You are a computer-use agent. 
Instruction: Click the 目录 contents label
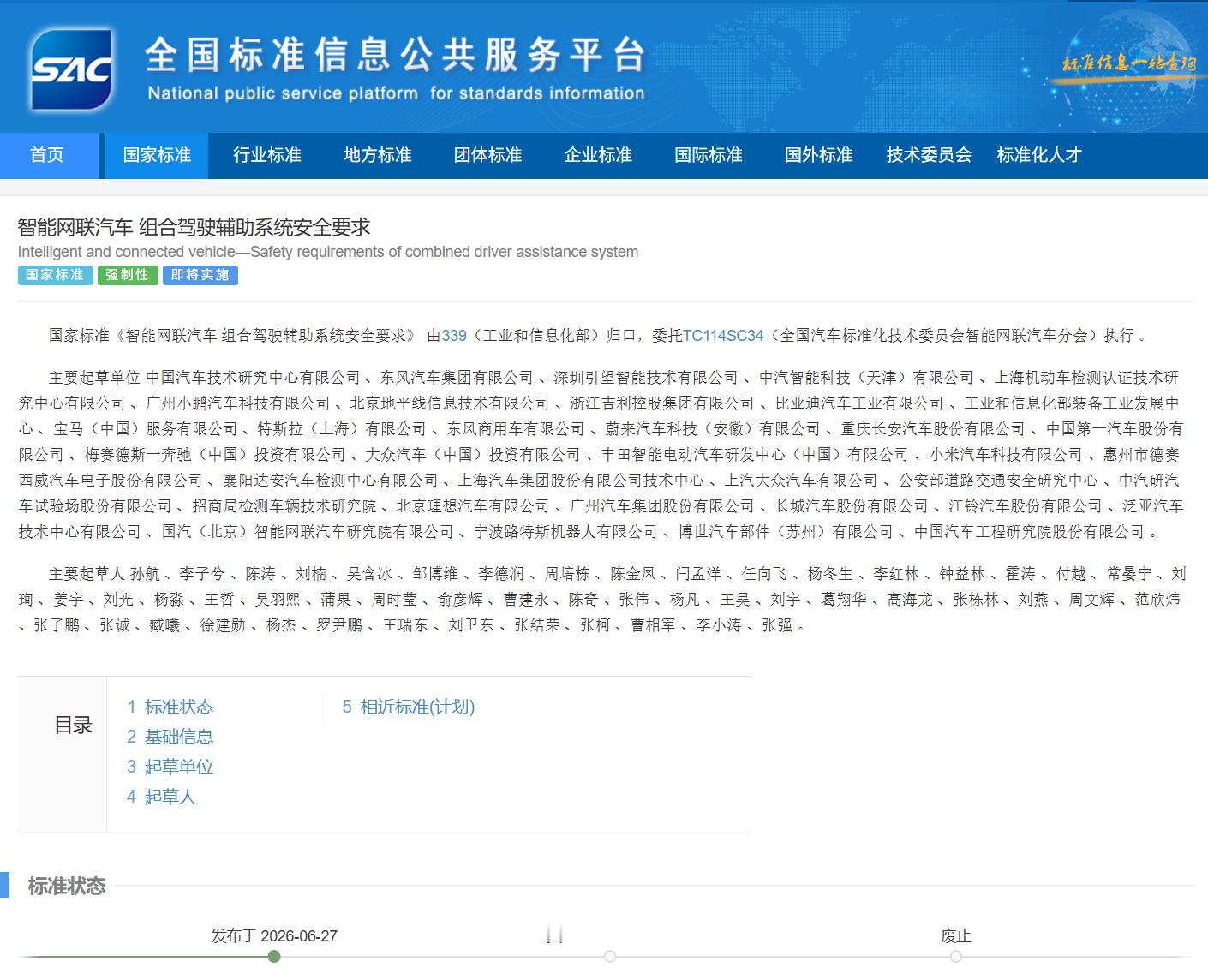tap(73, 726)
